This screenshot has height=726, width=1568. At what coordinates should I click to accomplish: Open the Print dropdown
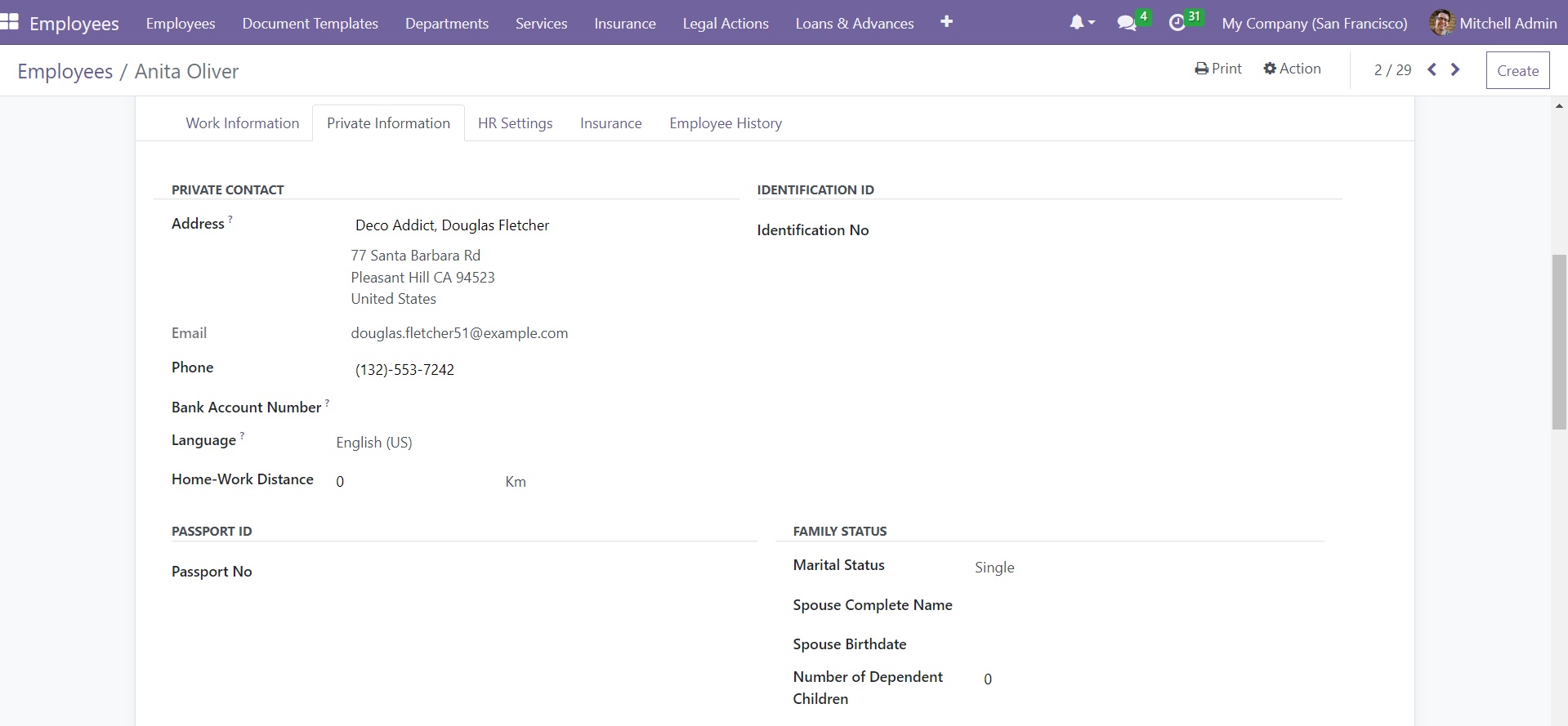(1217, 69)
